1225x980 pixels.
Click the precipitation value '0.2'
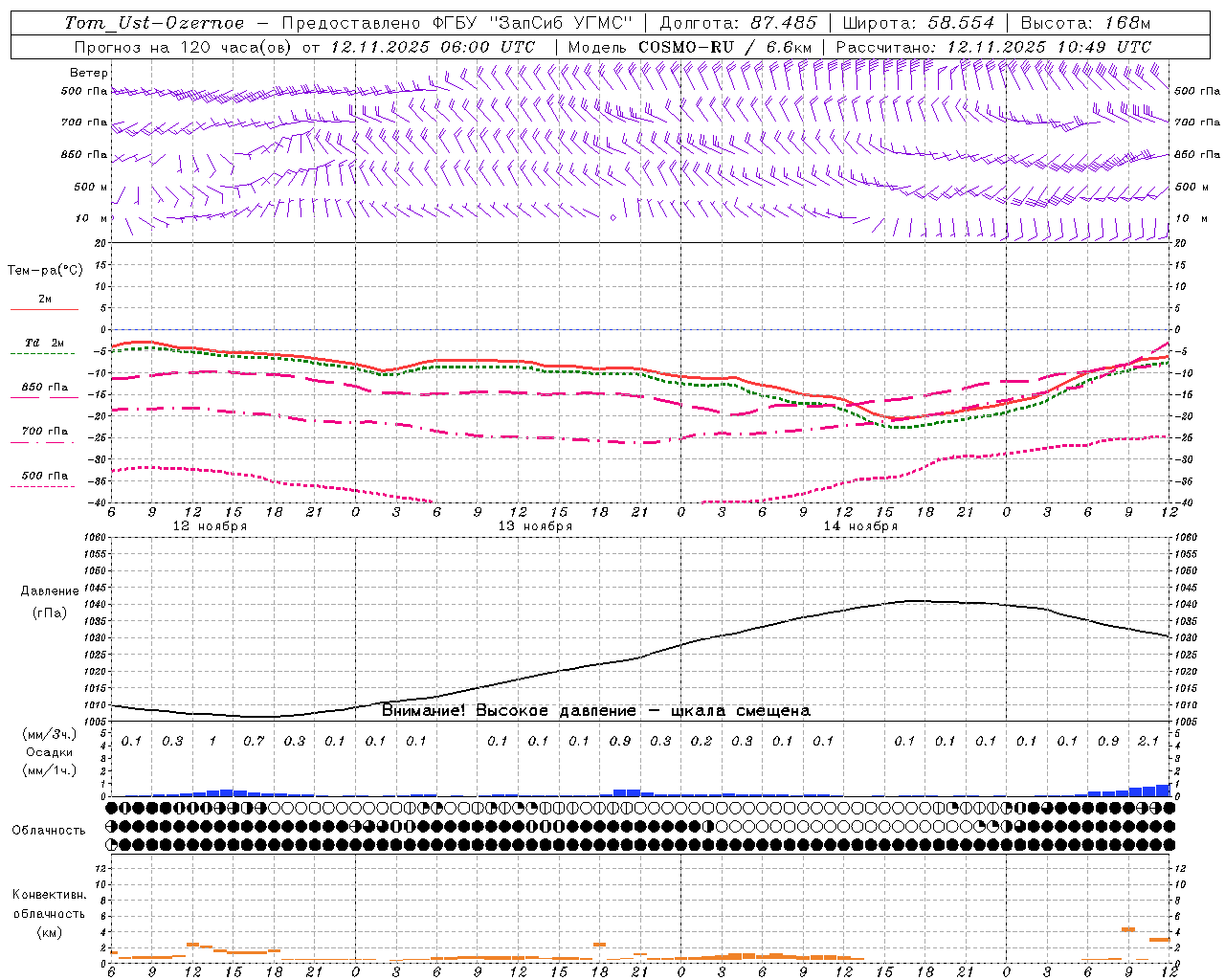[x=702, y=741]
